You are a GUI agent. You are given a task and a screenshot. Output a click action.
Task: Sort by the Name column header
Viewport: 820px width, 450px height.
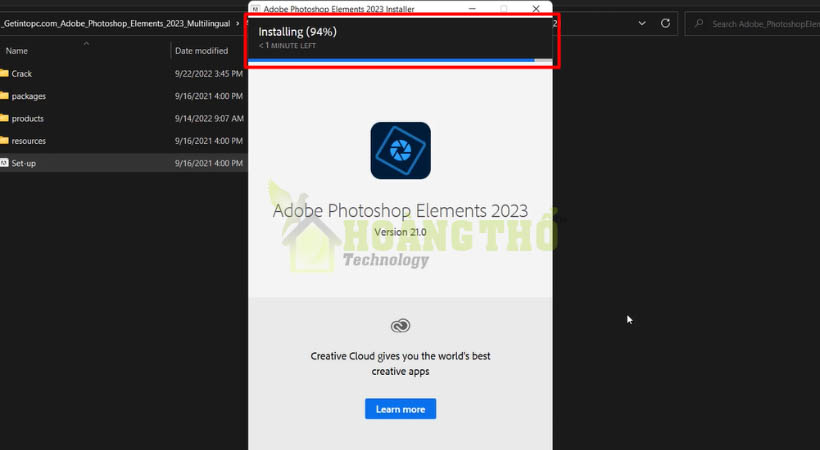[17, 51]
